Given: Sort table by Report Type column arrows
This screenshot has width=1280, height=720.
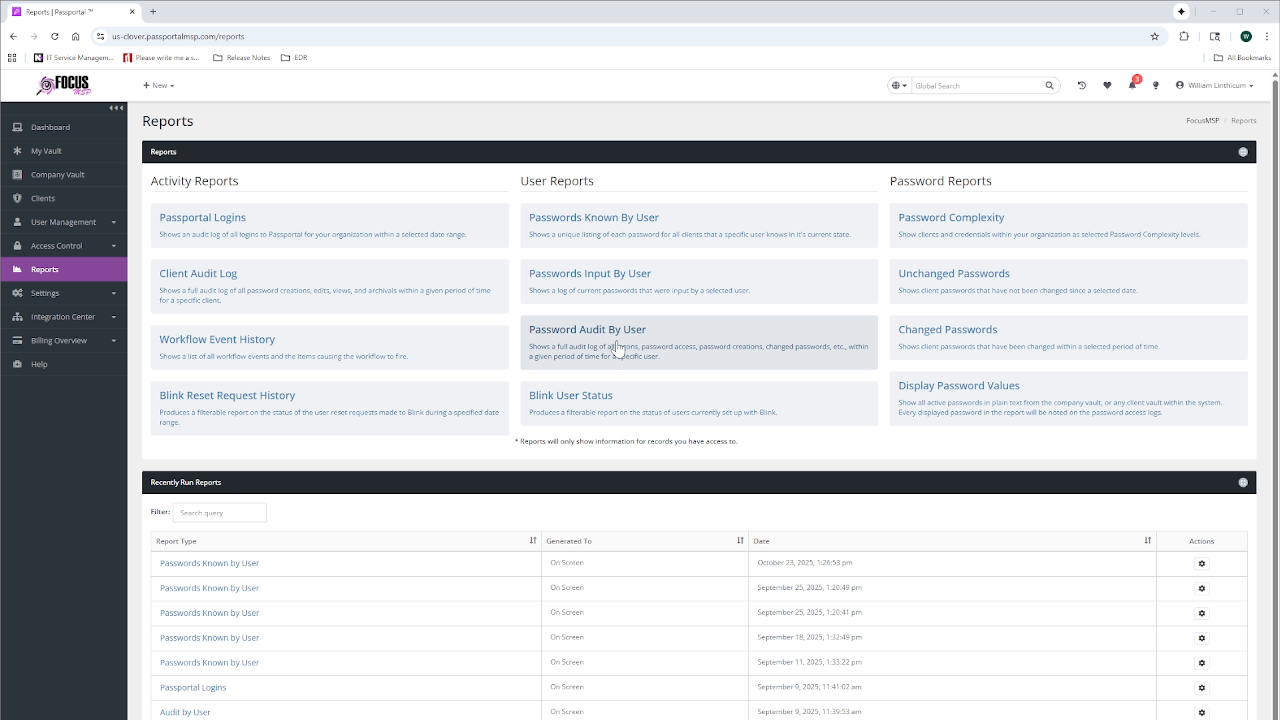Looking at the screenshot, I should click(x=533, y=540).
